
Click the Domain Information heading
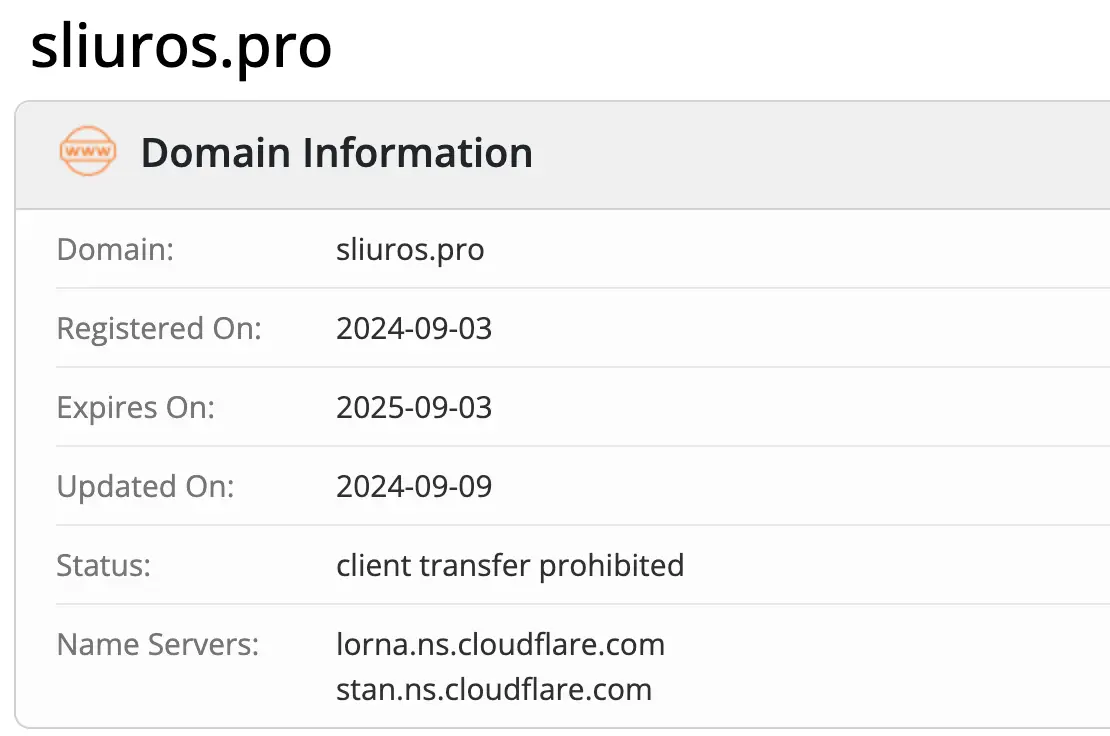(x=336, y=153)
